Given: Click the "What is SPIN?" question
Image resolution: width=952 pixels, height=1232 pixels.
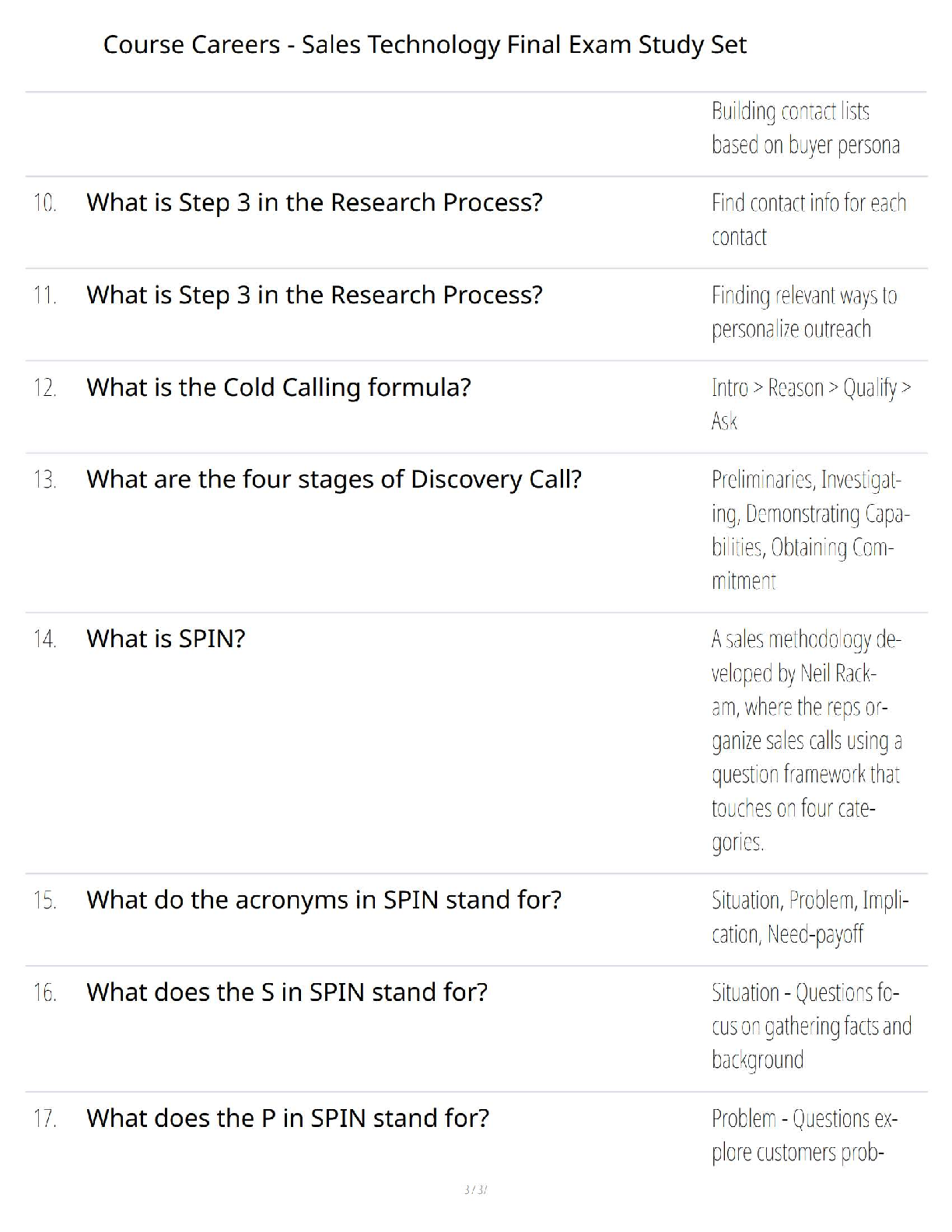Looking at the screenshot, I should 166,639.
